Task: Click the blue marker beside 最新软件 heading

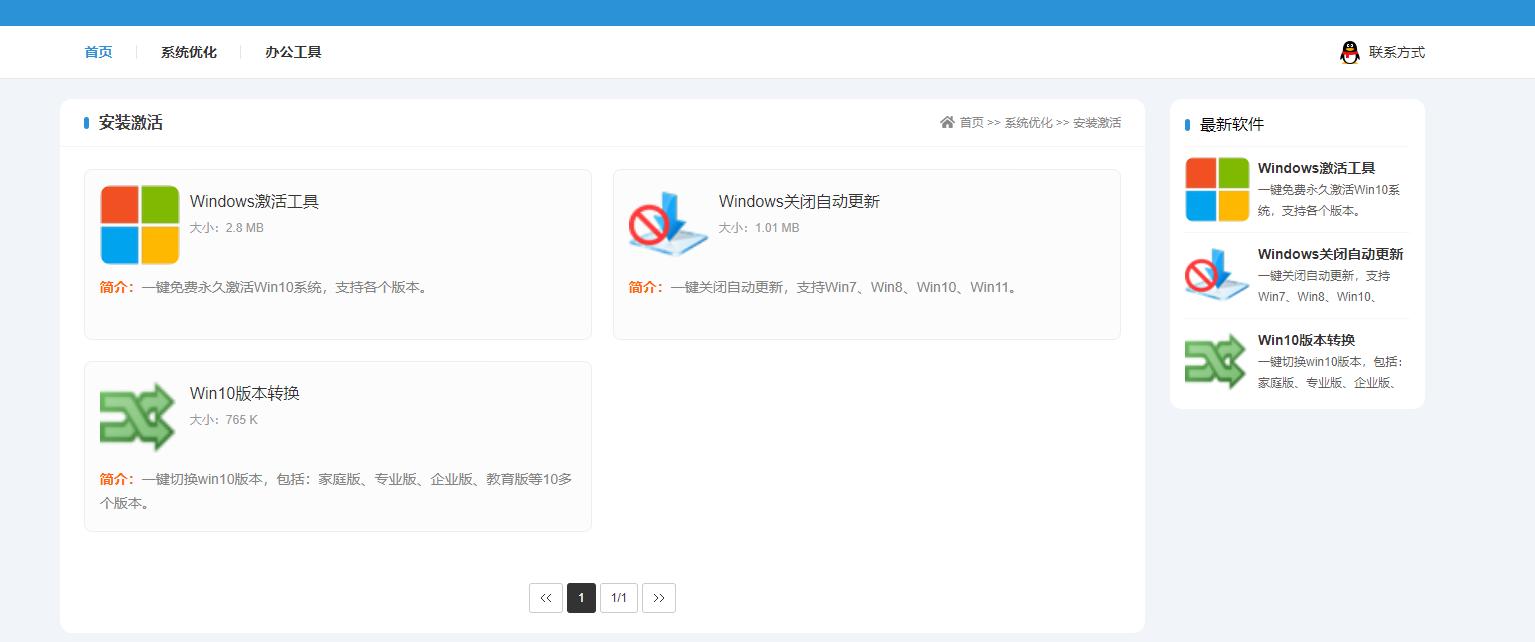Action: (x=1187, y=124)
